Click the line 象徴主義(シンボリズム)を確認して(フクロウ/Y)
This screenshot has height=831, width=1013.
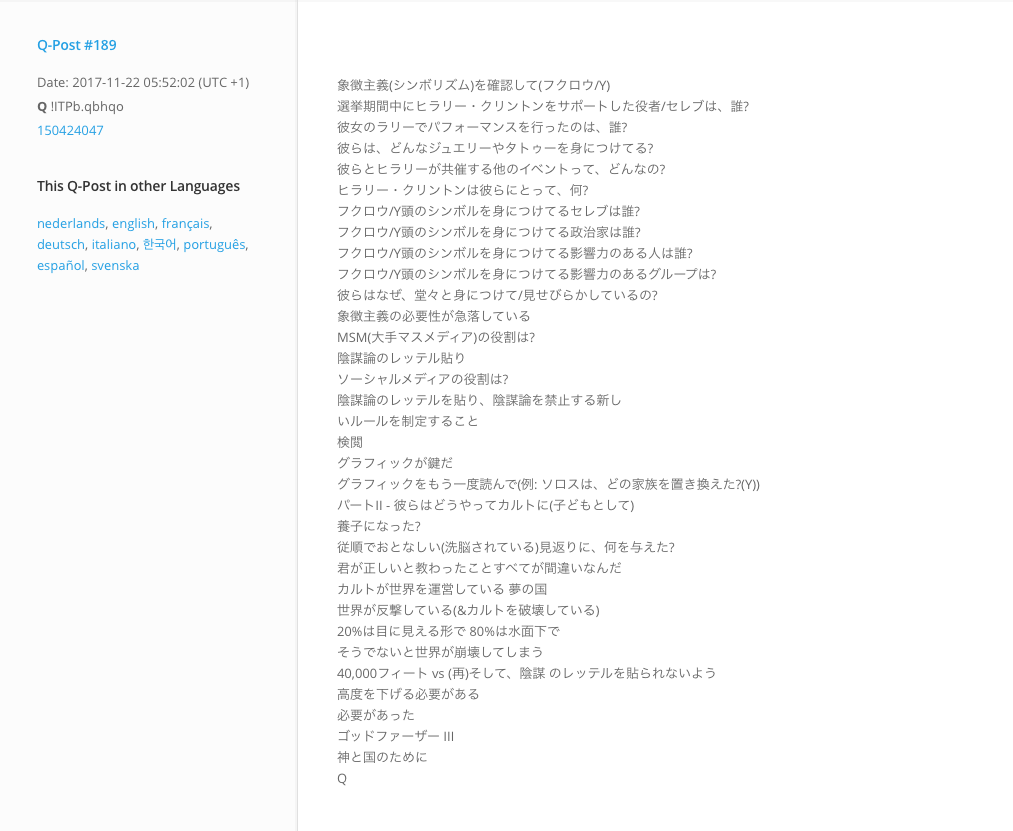(x=474, y=85)
